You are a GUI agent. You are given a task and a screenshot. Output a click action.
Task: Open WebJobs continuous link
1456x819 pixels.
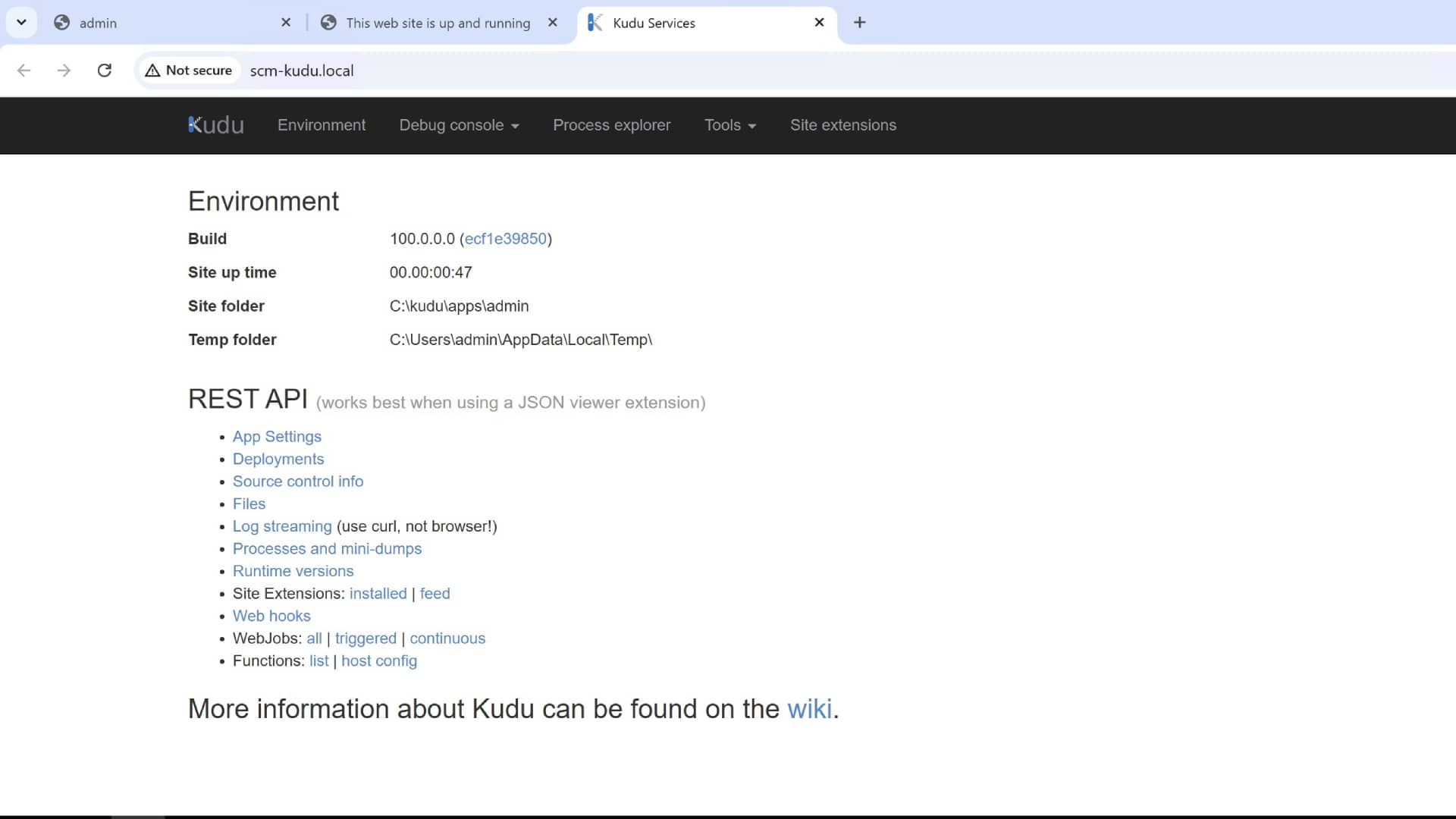point(447,639)
